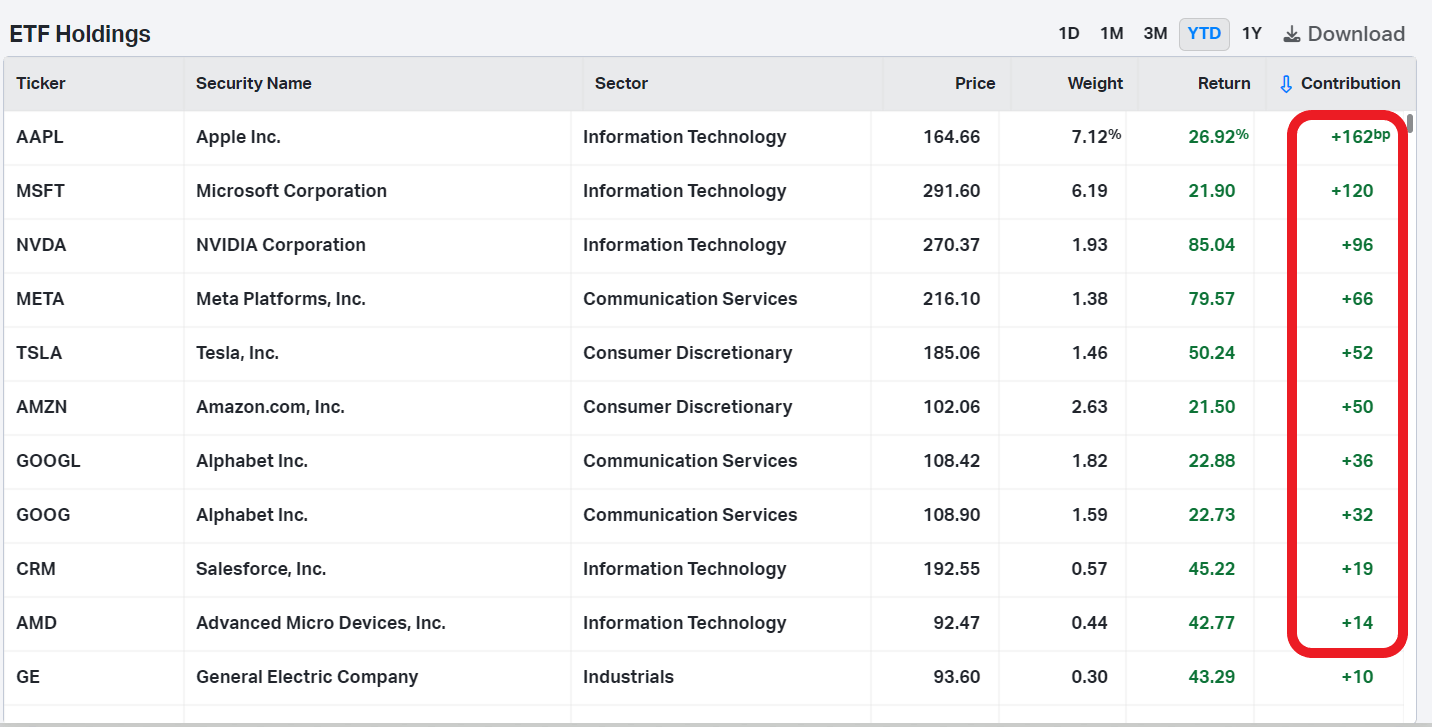The height and width of the screenshot is (727, 1432).
Task: Switch to the 3M view
Action: pos(1155,33)
